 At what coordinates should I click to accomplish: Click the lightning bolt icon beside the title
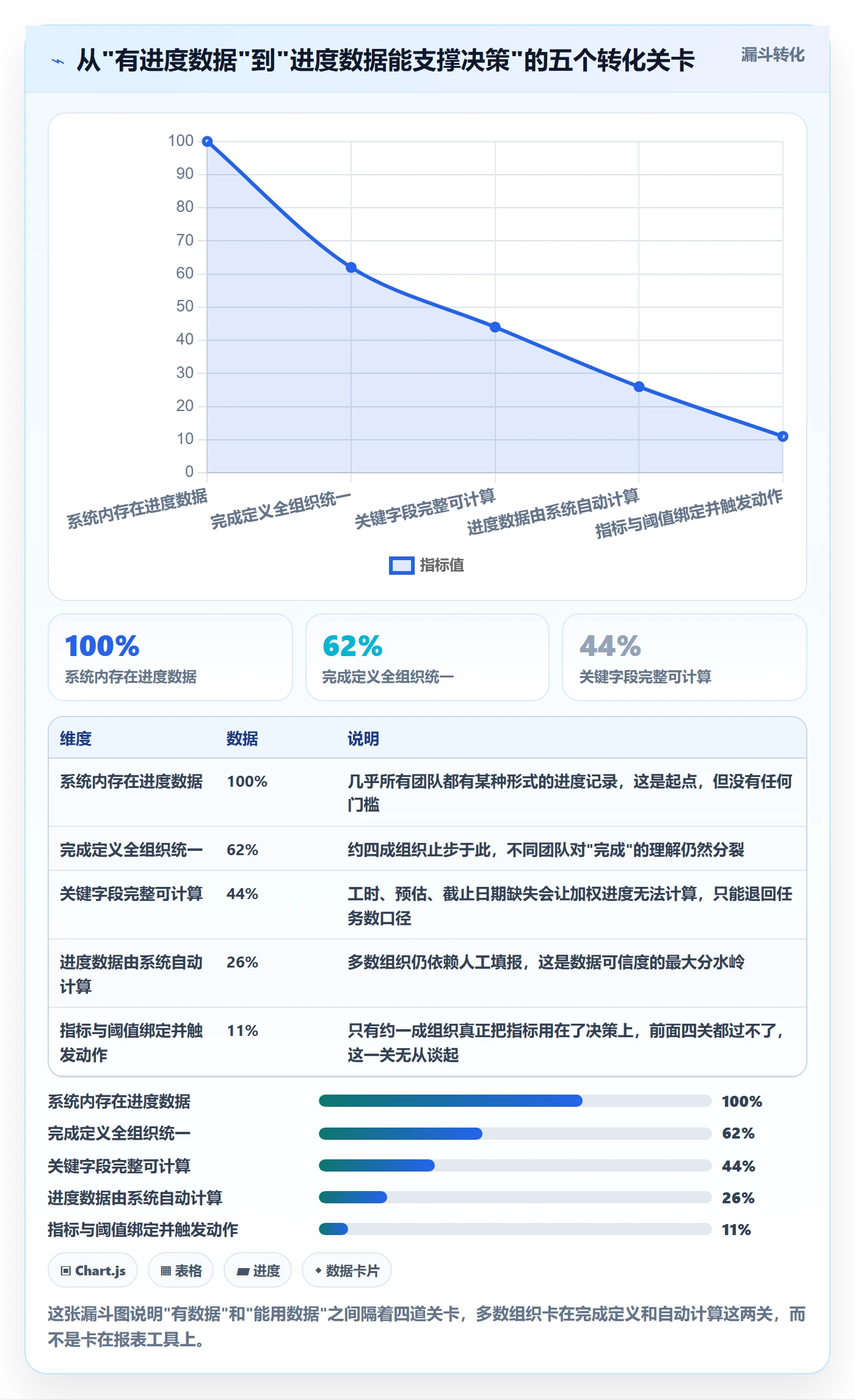pos(58,61)
